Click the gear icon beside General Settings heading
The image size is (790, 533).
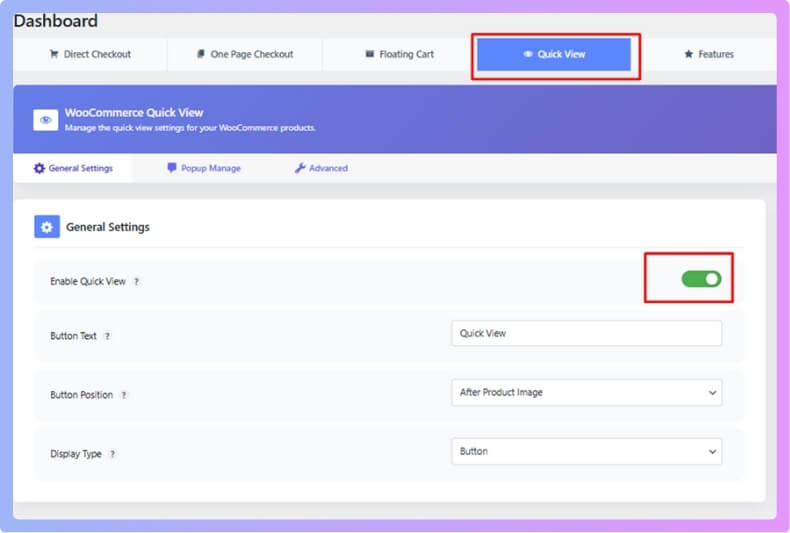click(x=47, y=227)
